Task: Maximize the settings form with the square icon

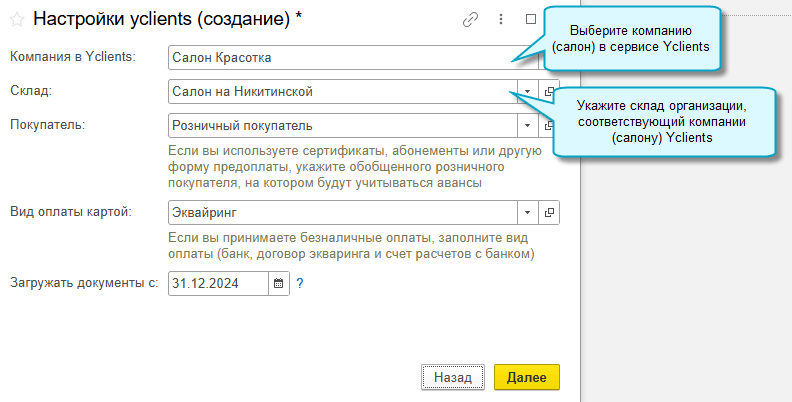Action: tap(531, 19)
